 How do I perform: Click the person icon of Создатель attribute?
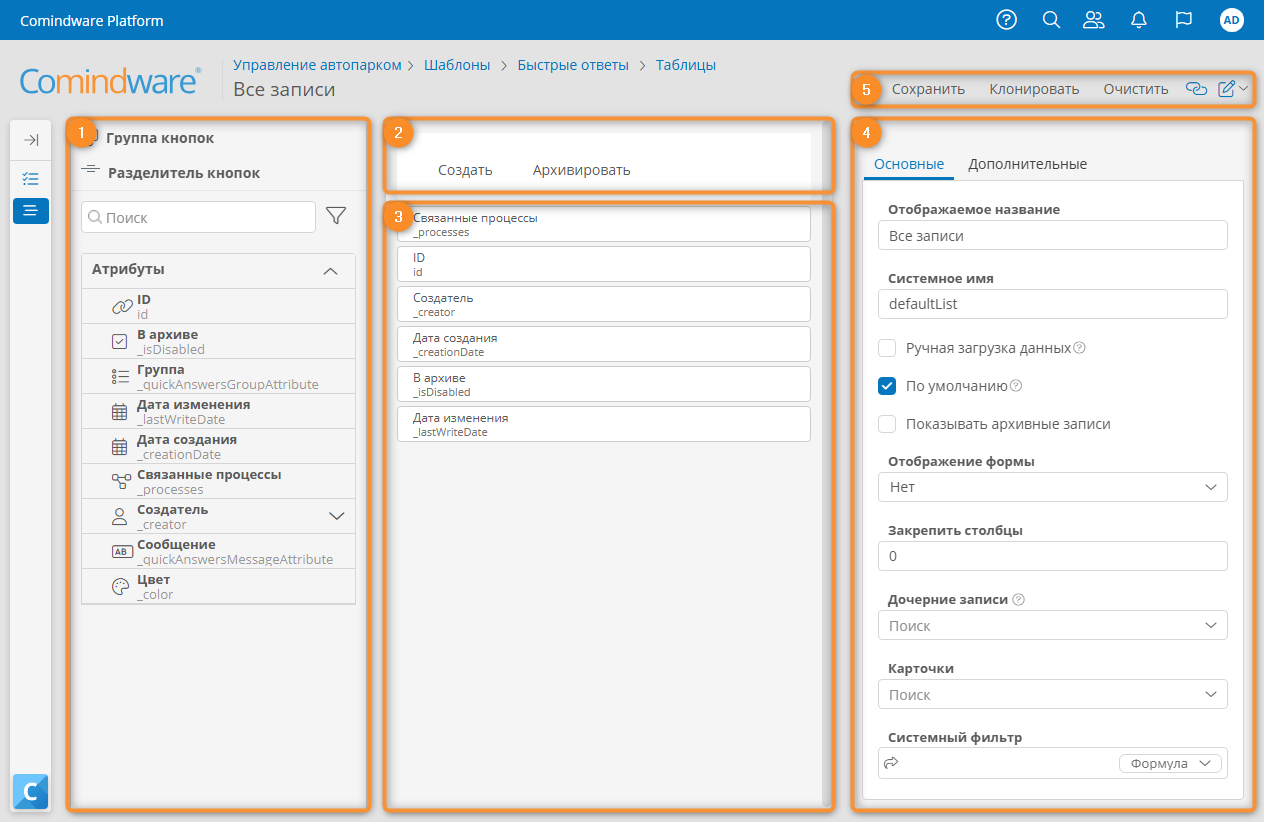click(x=120, y=517)
